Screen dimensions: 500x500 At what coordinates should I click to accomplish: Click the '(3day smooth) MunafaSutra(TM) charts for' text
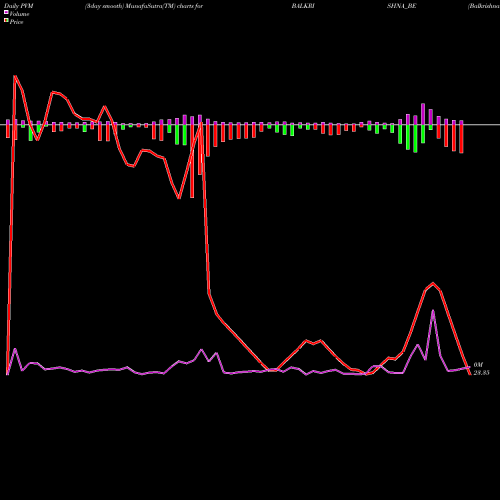(144, 6)
